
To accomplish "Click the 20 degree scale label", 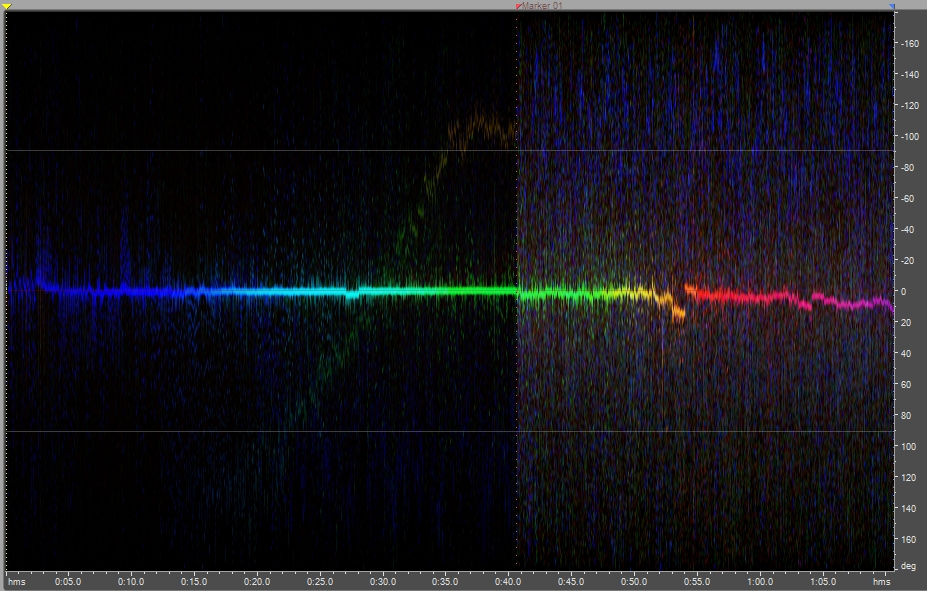I will (x=906, y=323).
